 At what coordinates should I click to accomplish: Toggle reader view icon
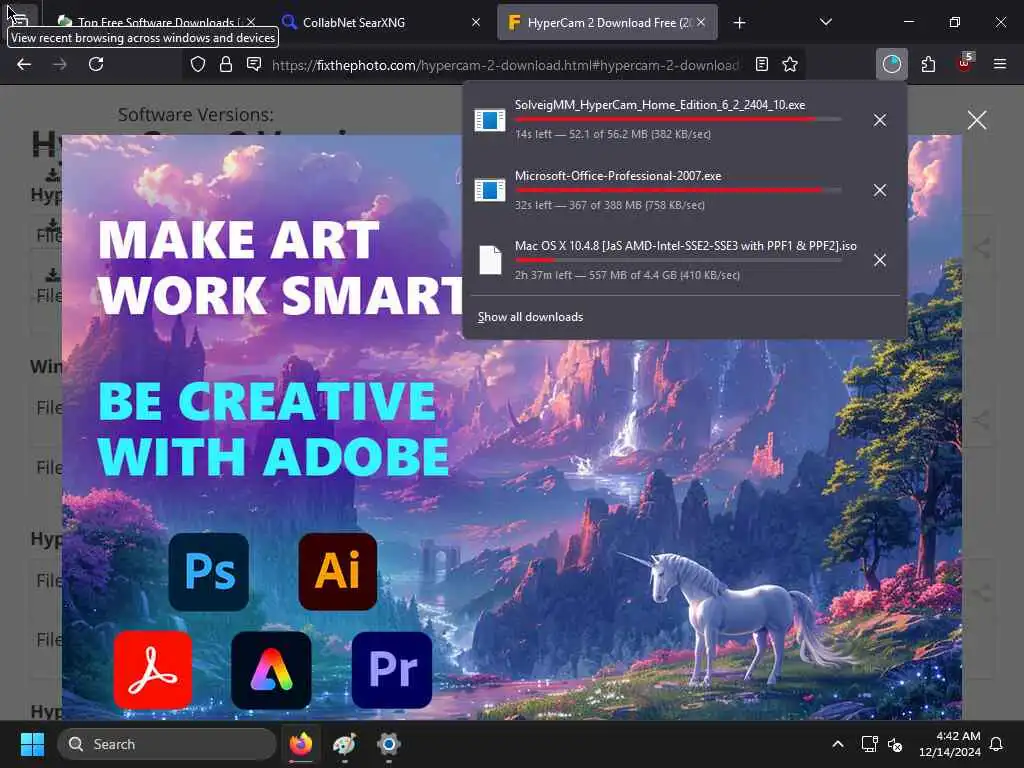tap(761, 64)
